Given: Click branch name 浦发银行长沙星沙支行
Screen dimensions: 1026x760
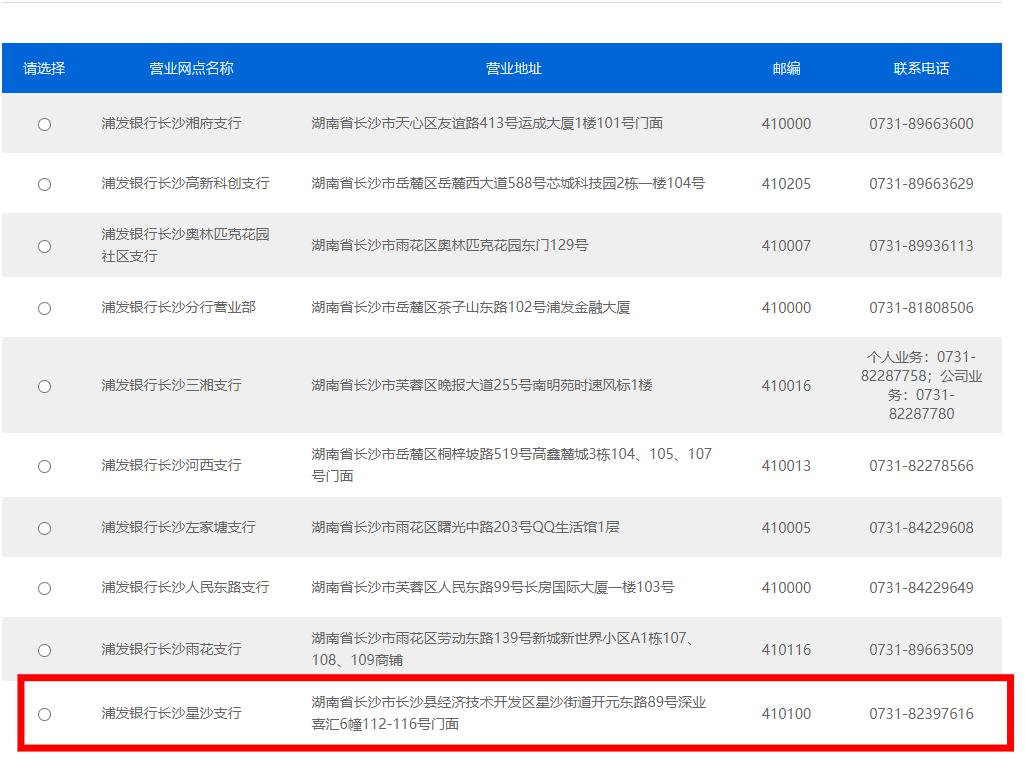Looking at the screenshot, I should click(x=171, y=713).
